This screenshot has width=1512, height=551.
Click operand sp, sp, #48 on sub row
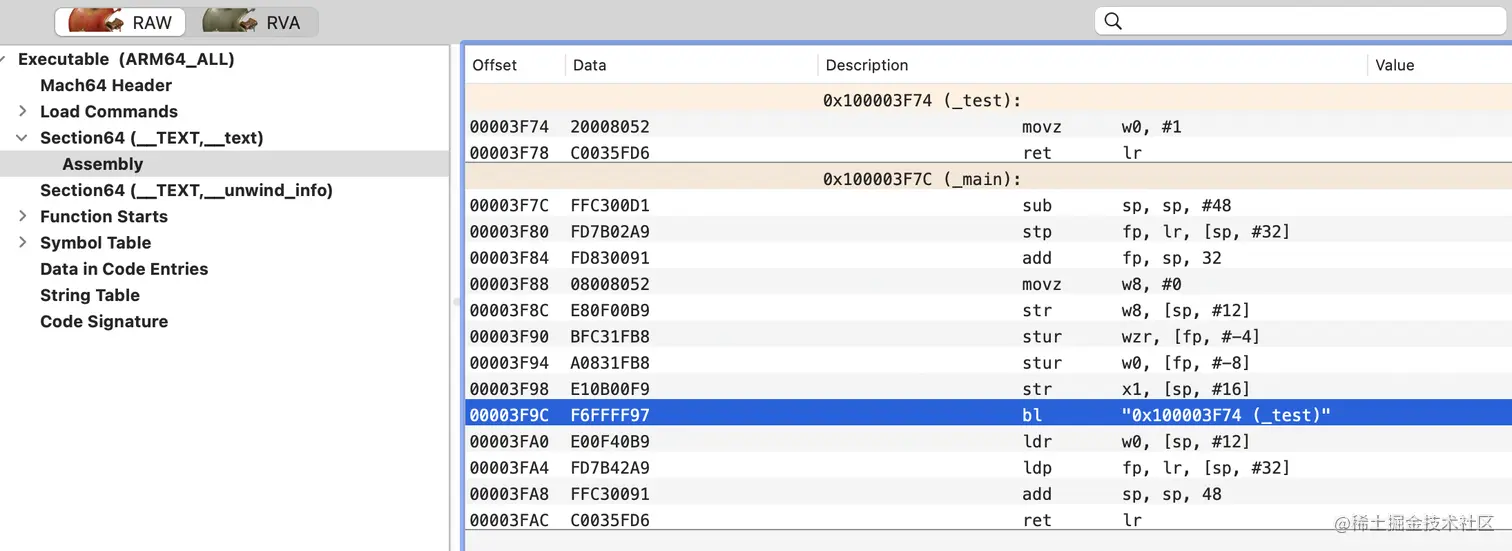click(x=1176, y=205)
